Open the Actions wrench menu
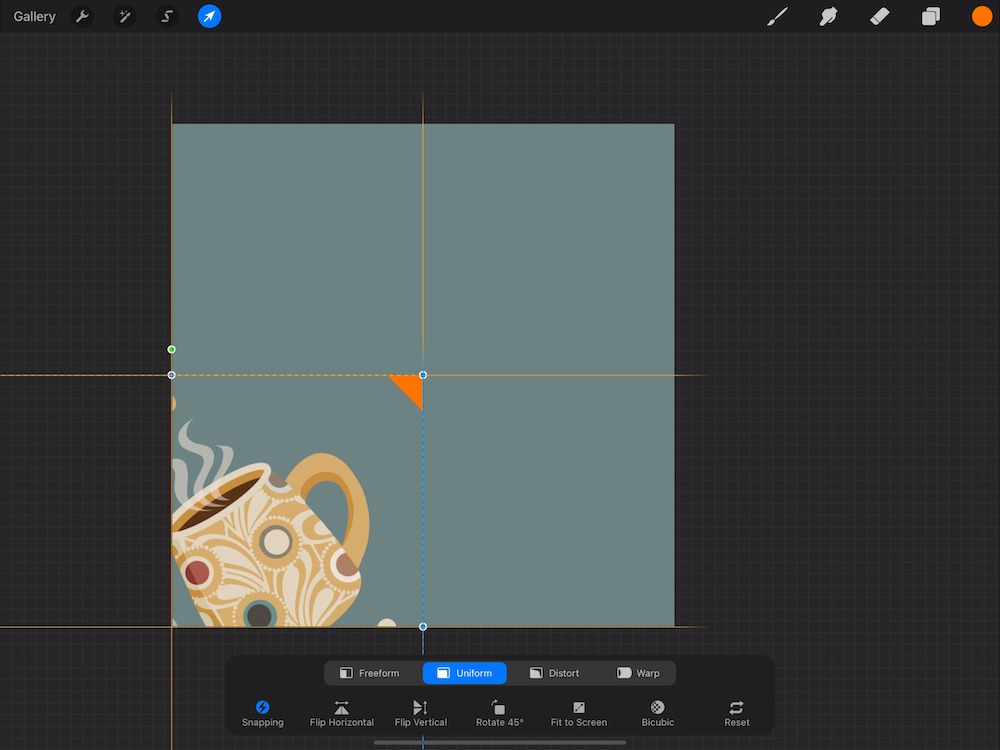Image resolution: width=1000 pixels, height=750 pixels. (x=82, y=17)
